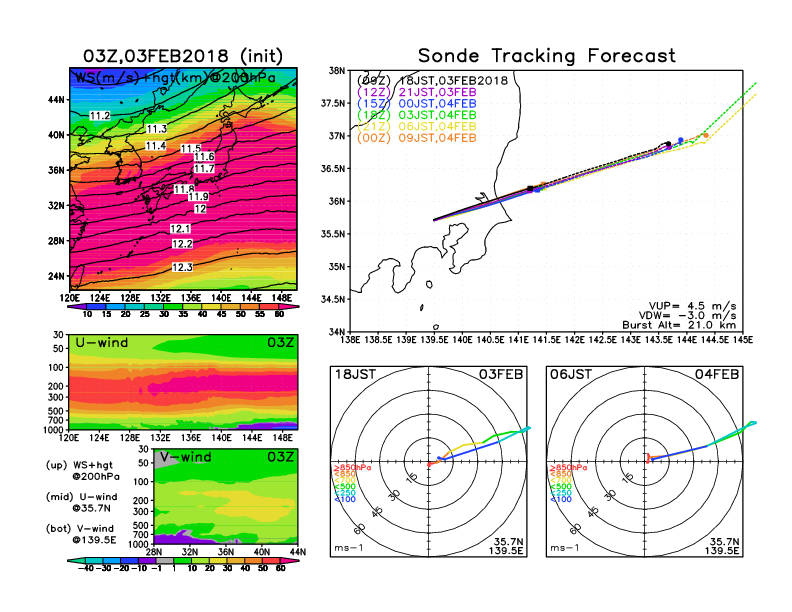
Task: Select the 11.4 height contour label
Action: coord(156,146)
